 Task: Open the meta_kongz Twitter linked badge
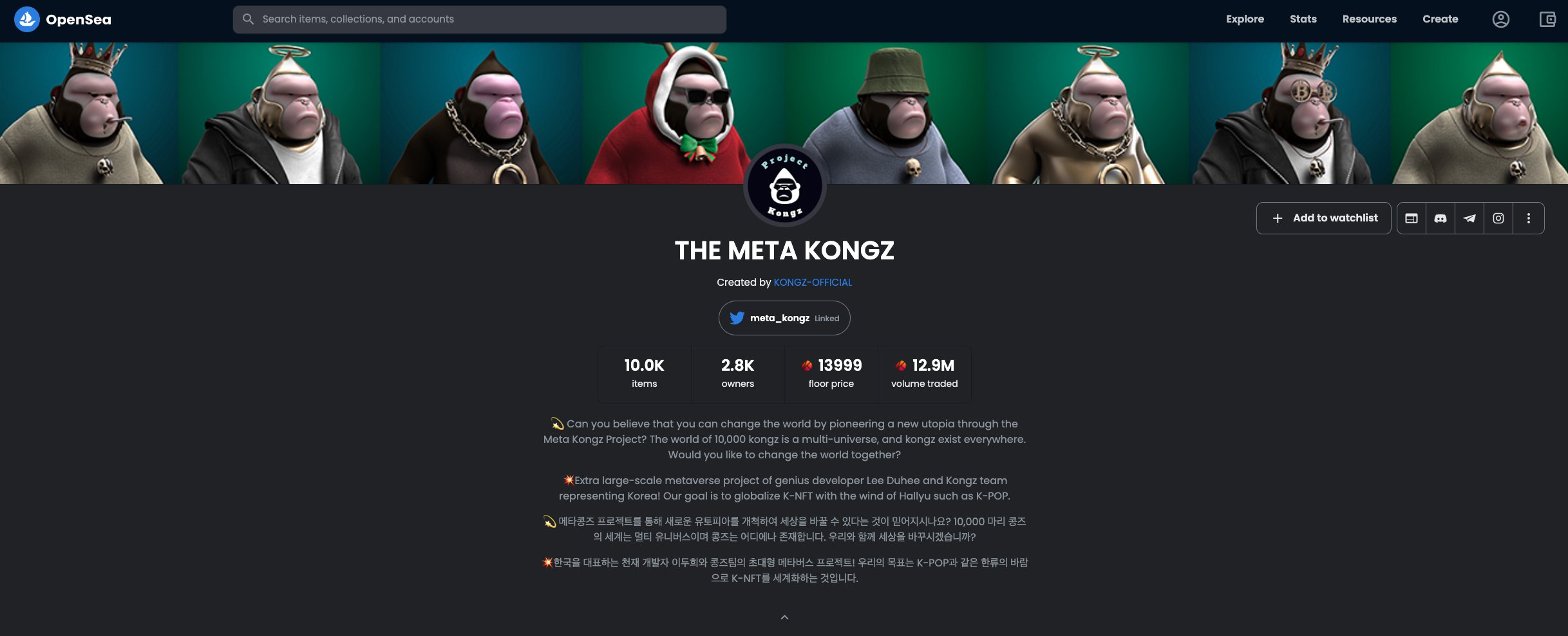coord(784,318)
